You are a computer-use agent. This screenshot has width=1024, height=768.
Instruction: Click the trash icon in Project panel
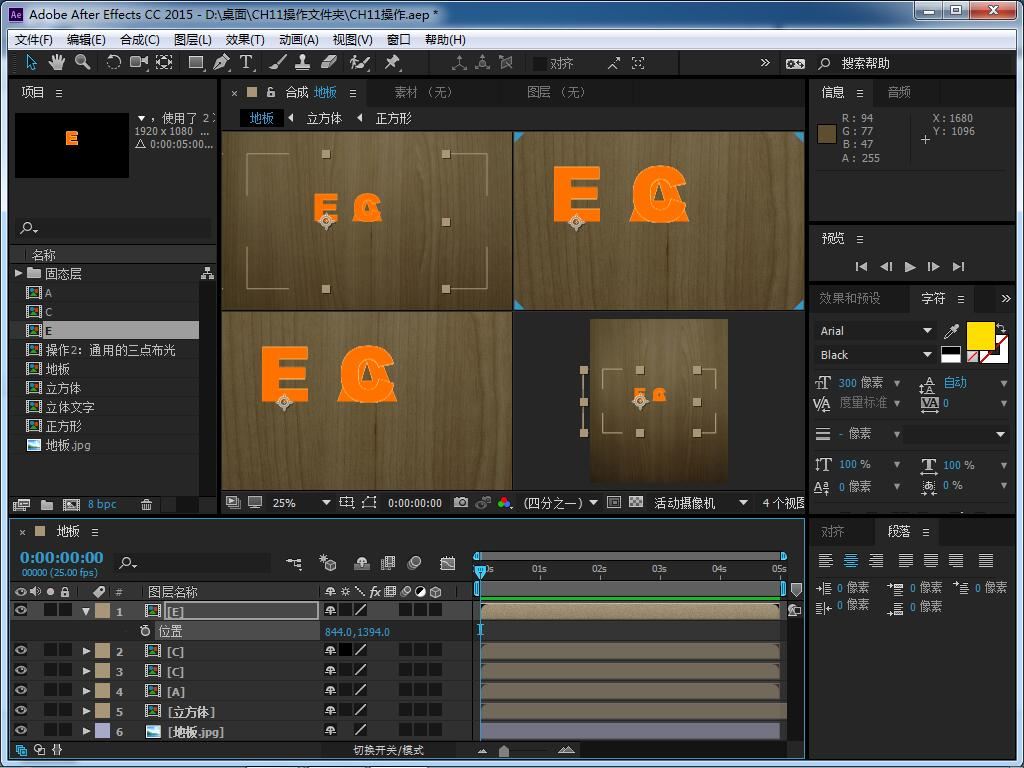pyautogui.click(x=146, y=504)
